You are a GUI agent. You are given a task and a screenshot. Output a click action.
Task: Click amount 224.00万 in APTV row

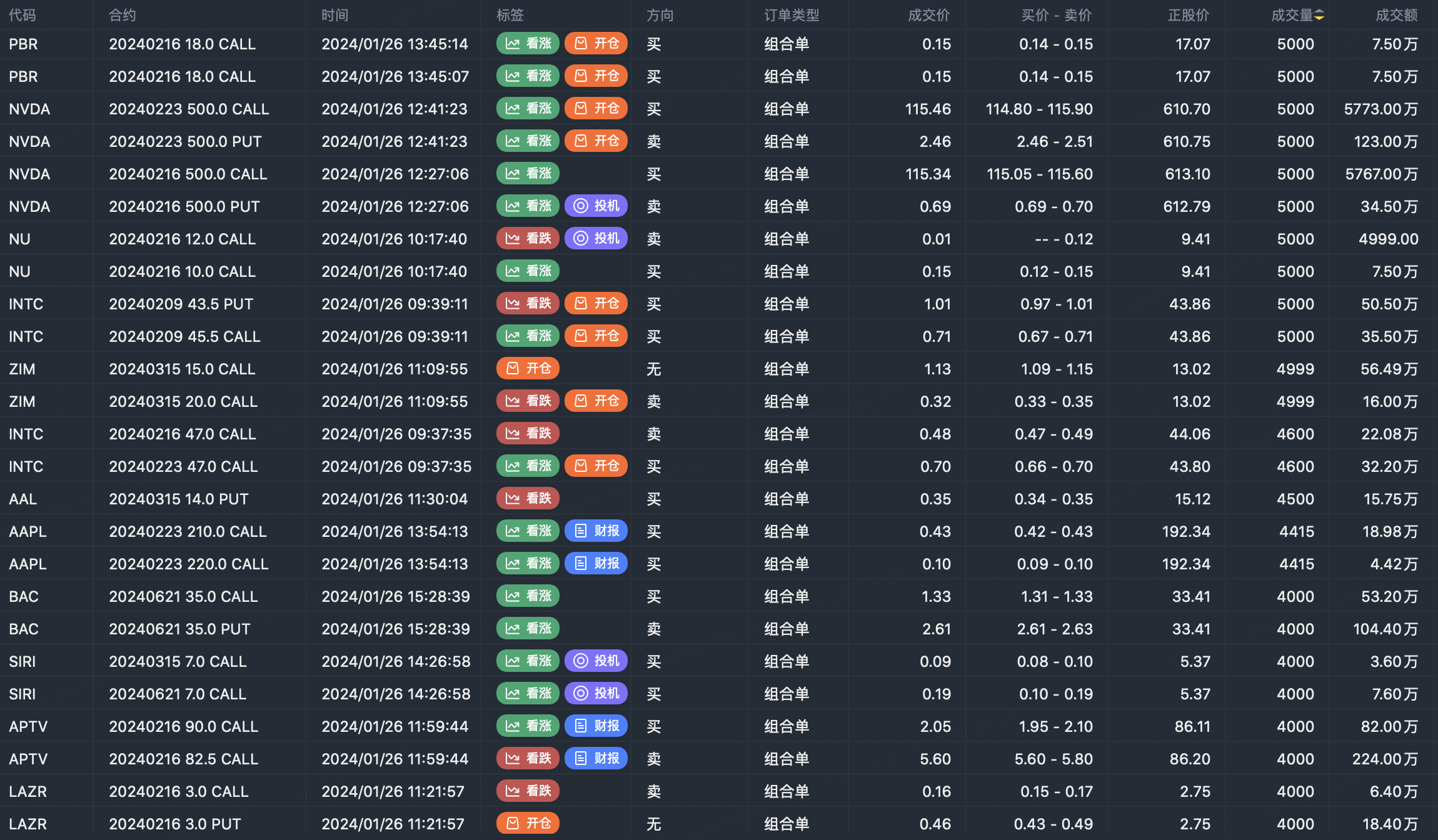pyautogui.click(x=1385, y=759)
